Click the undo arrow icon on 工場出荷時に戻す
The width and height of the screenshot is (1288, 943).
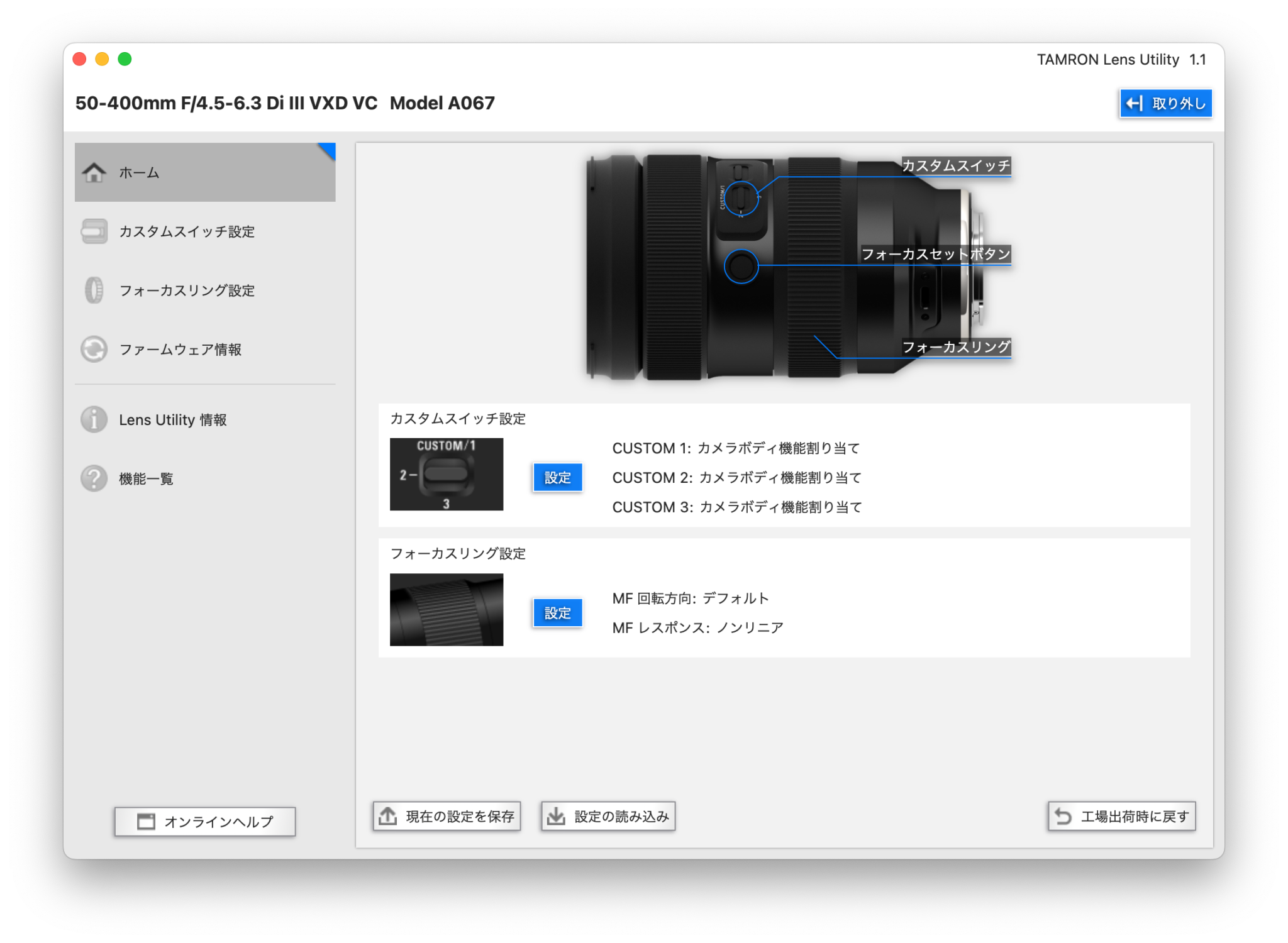click(x=1063, y=815)
